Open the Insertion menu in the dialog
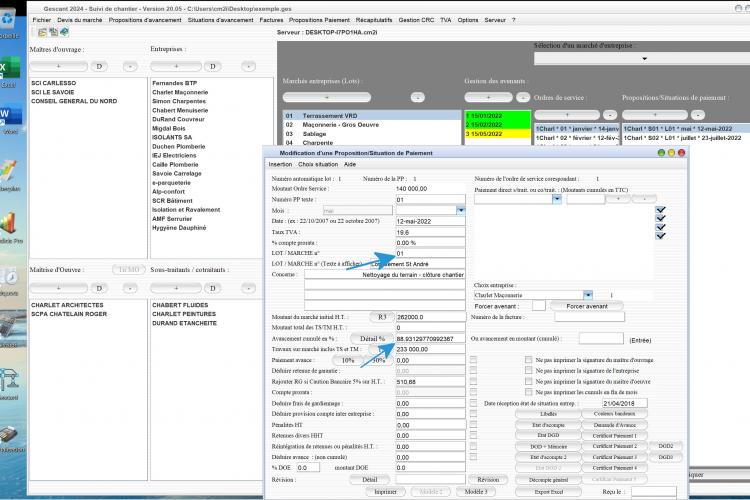750x500 pixels. 280,164
